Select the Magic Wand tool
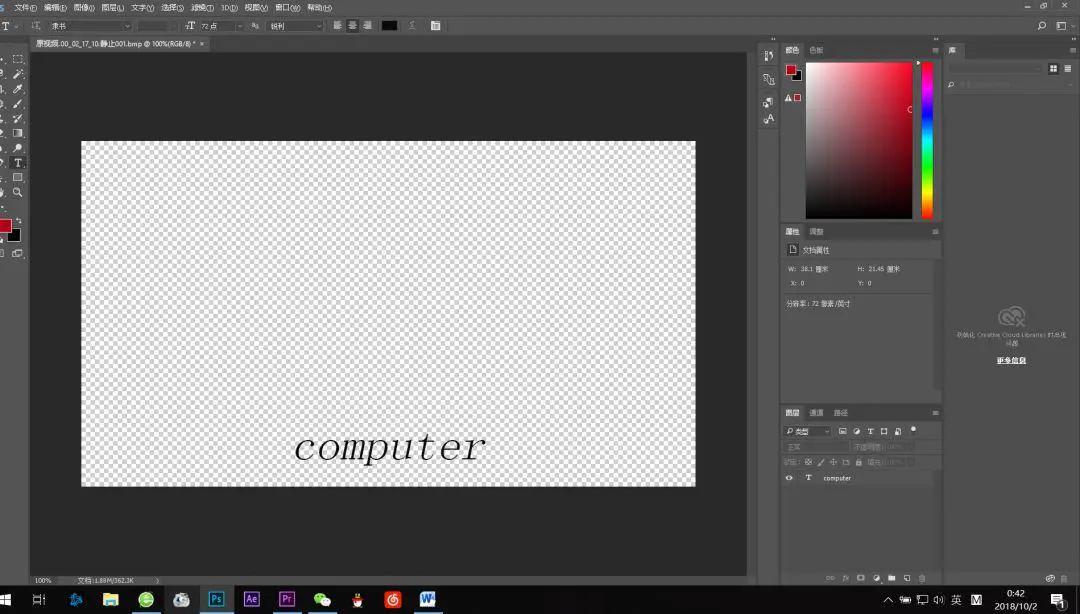This screenshot has height=614, width=1080. pos(18,74)
